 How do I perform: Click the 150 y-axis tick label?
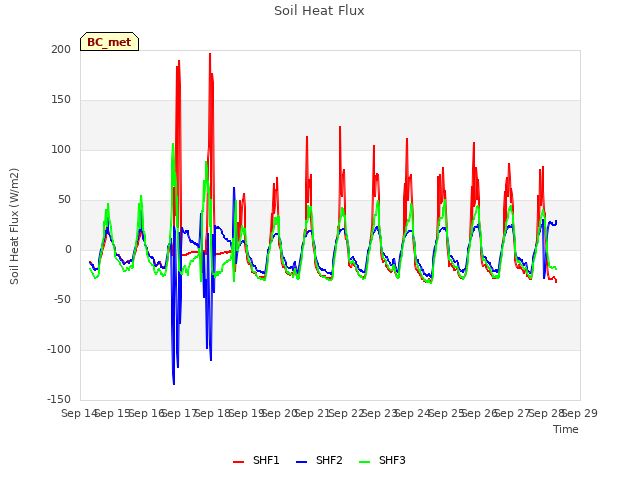[61, 100]
